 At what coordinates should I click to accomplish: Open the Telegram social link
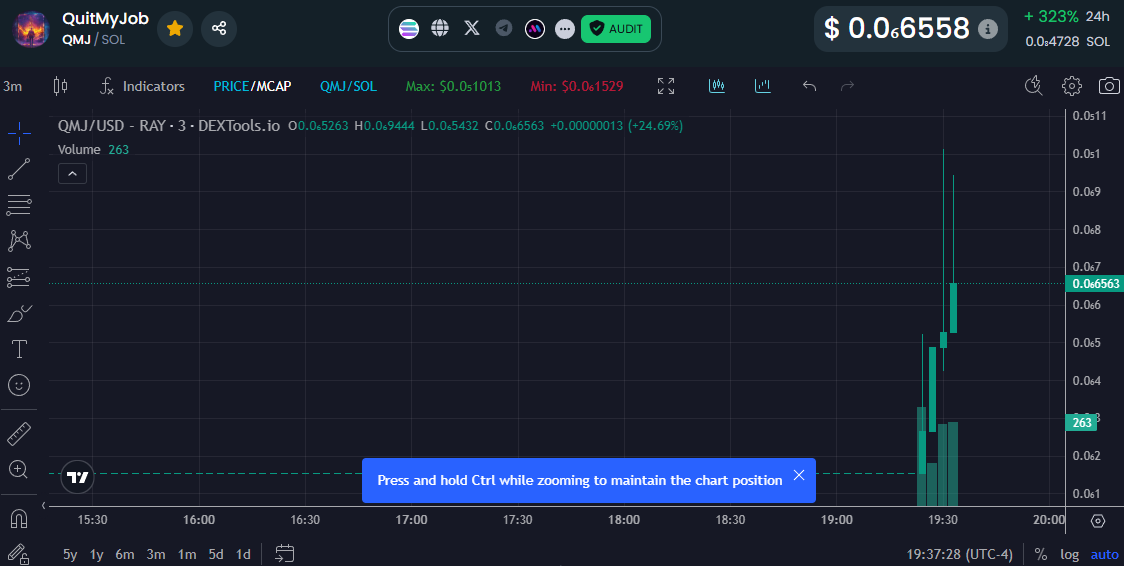[x=504, y=29]
